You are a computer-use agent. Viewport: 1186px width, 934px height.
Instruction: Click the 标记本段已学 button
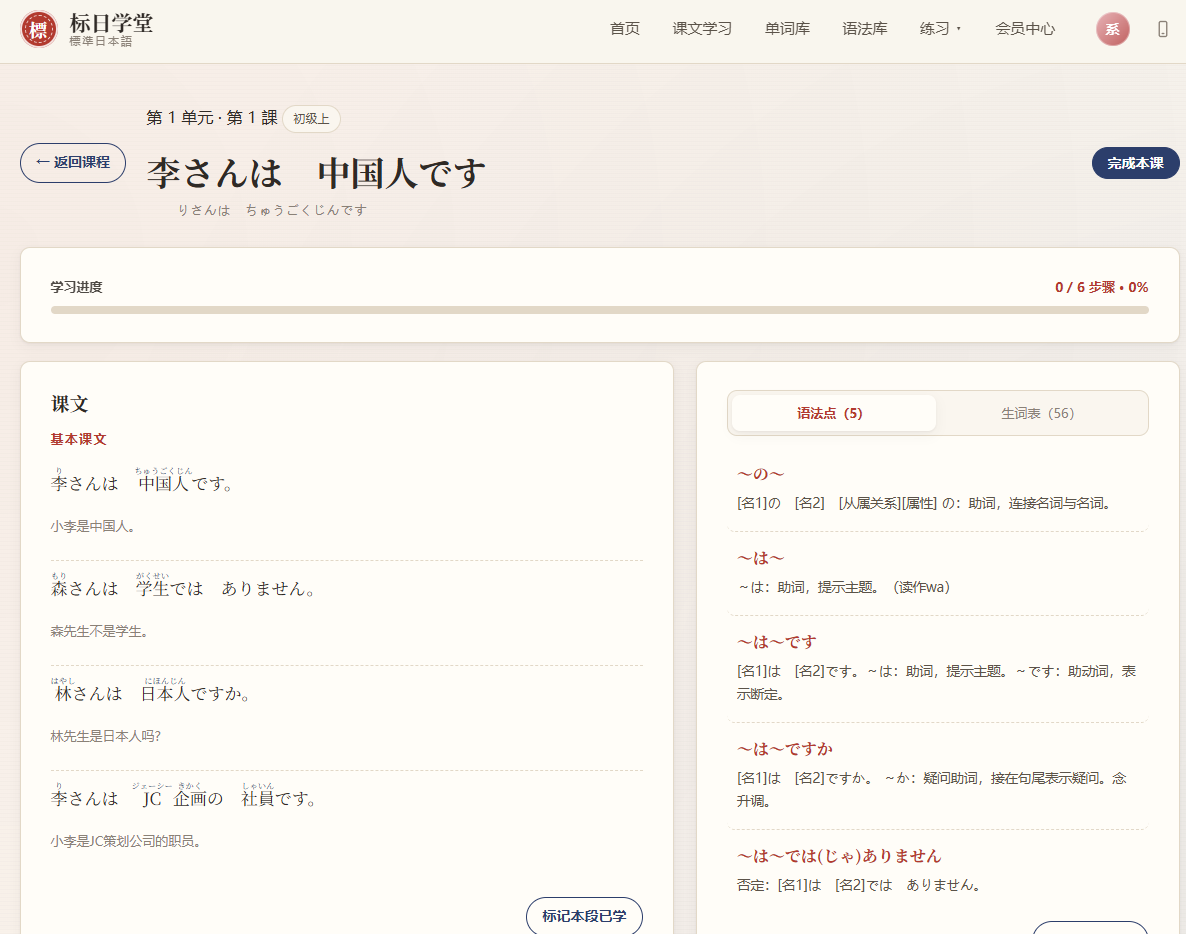tap(584, 916)
